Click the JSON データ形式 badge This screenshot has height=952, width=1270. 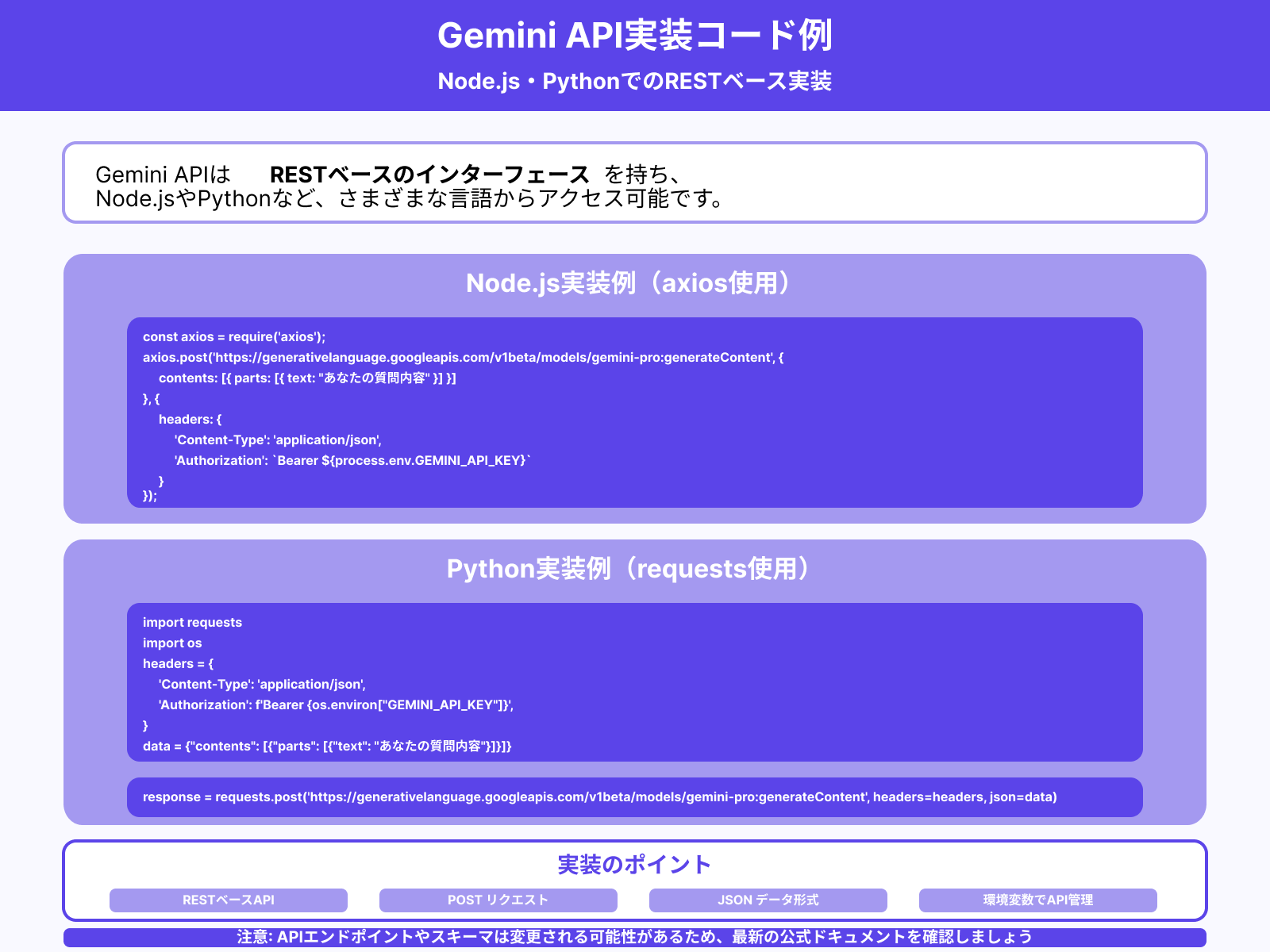point(768,900)
